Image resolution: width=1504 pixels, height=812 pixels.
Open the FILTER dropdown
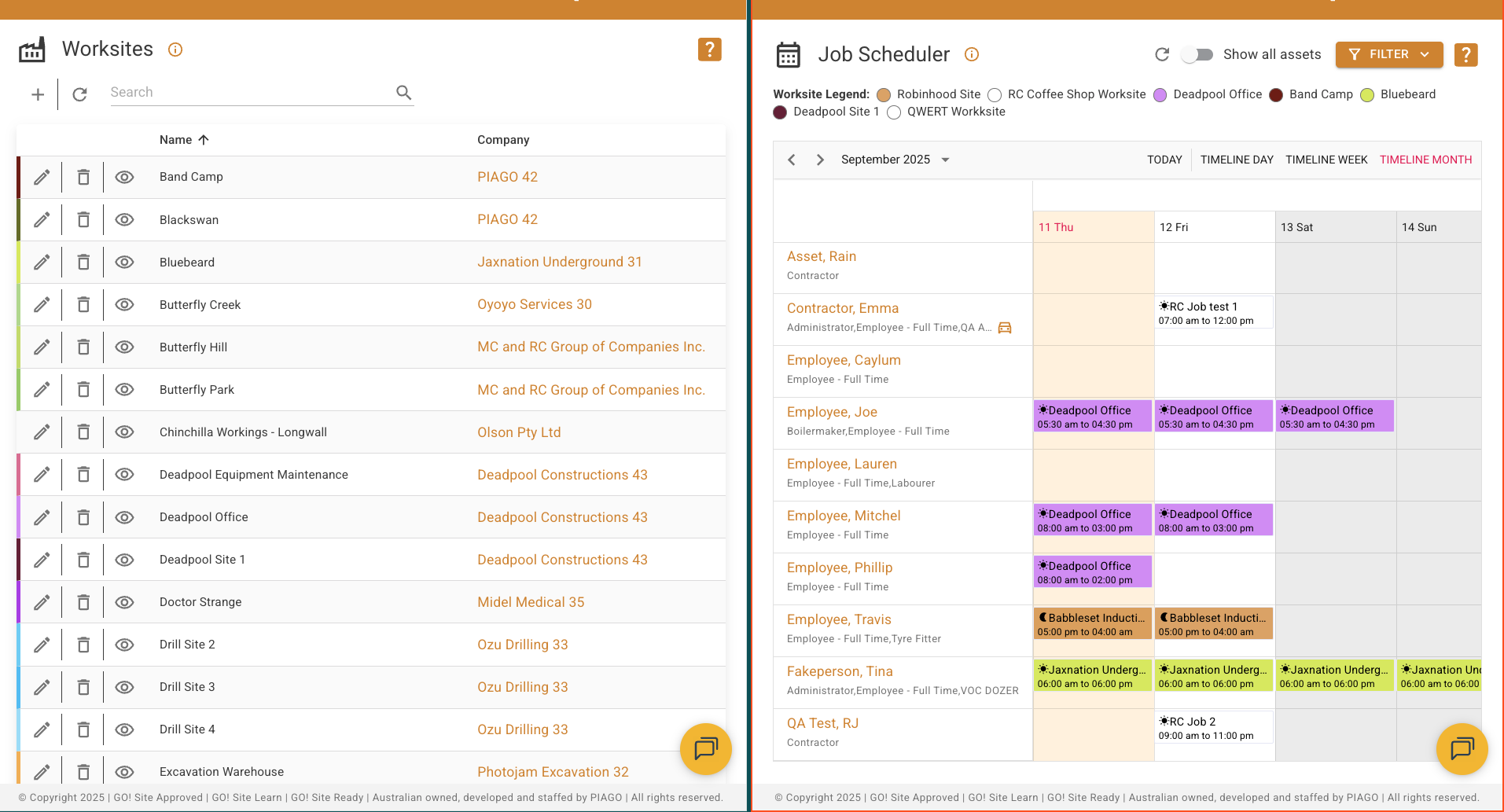(1388, 54)
